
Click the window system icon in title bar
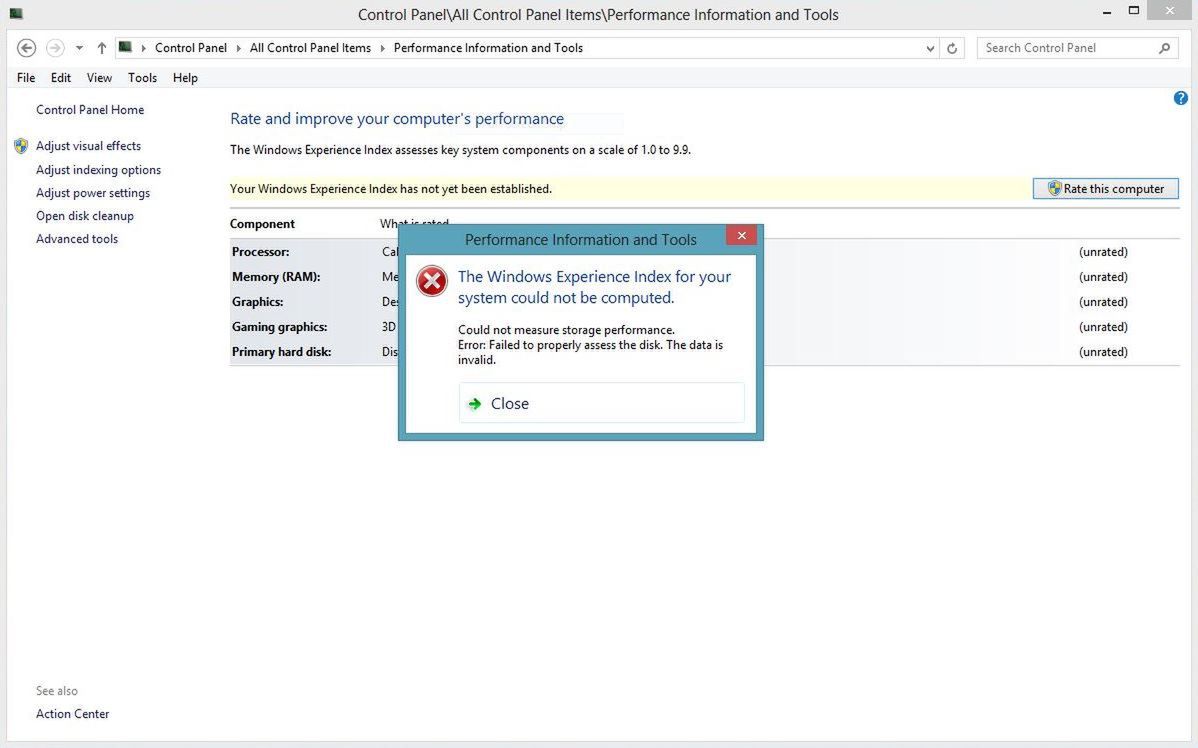point(15,14)
